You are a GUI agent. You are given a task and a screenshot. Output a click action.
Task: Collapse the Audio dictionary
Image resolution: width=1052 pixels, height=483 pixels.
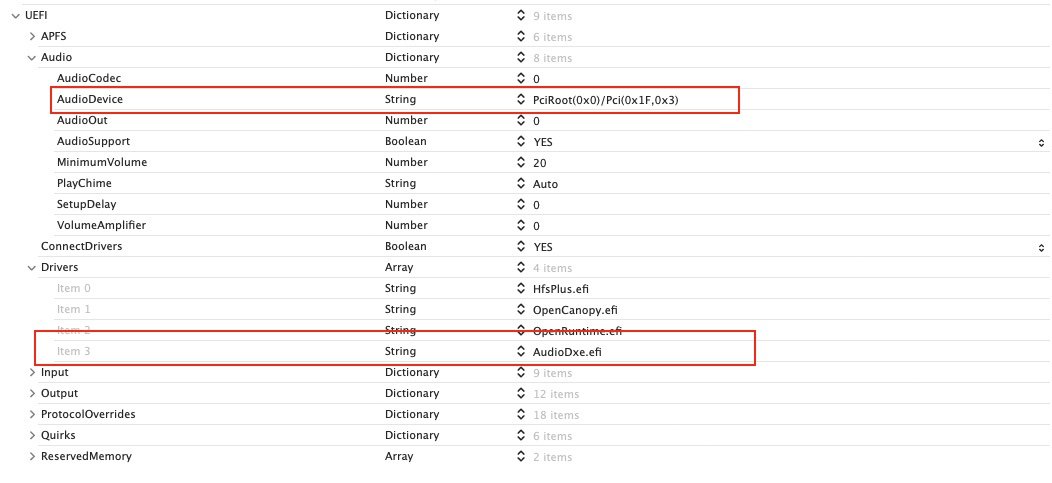[31, 58]
